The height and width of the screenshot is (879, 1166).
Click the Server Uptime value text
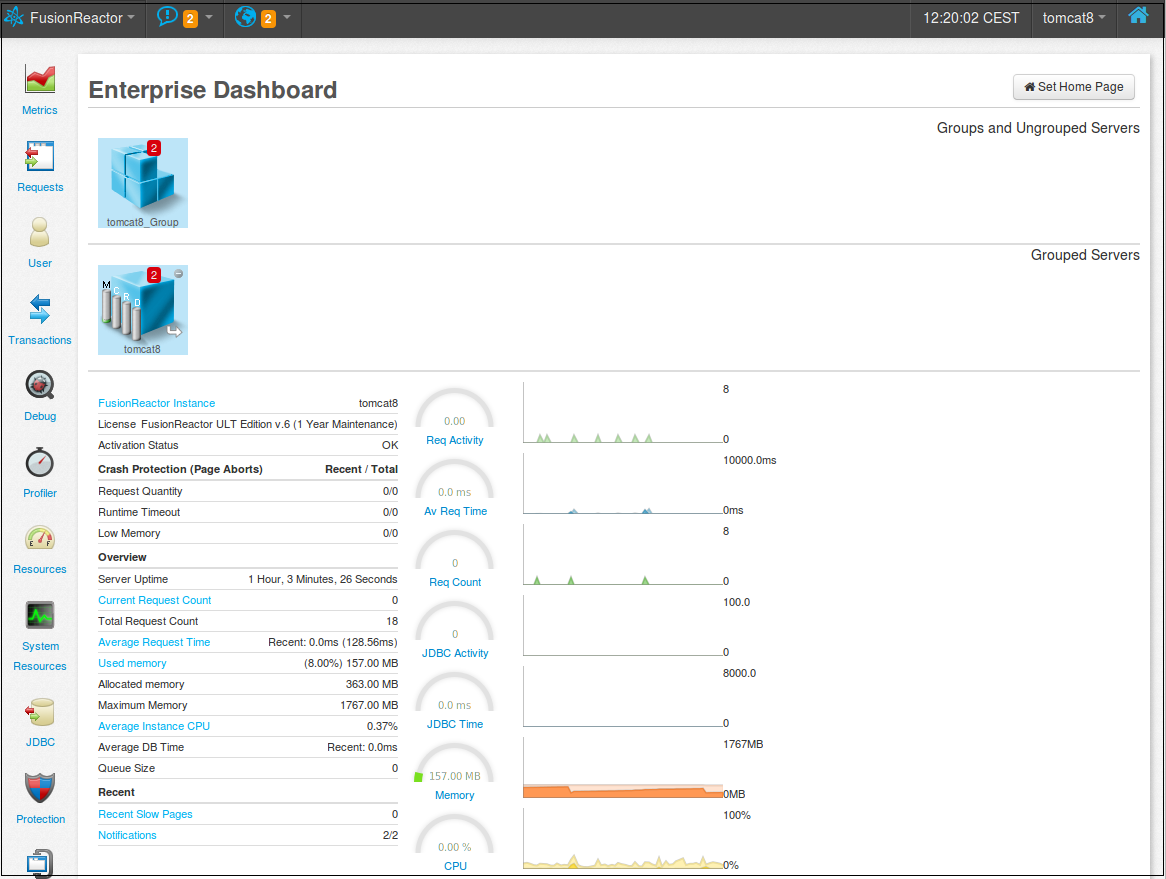point(323,579)
